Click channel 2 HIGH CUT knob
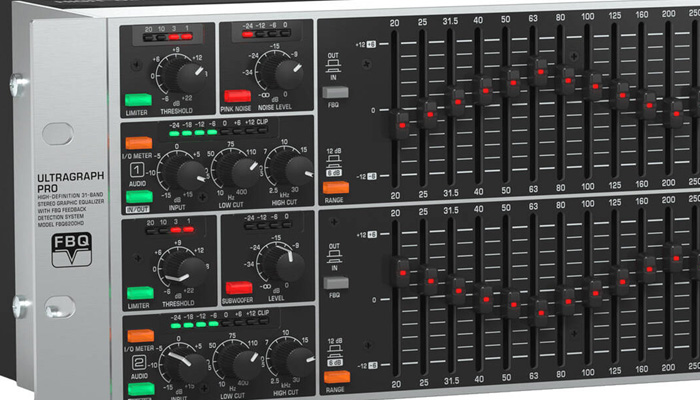Viewport: 700px width, 400px height. click(x=293, y=357)
